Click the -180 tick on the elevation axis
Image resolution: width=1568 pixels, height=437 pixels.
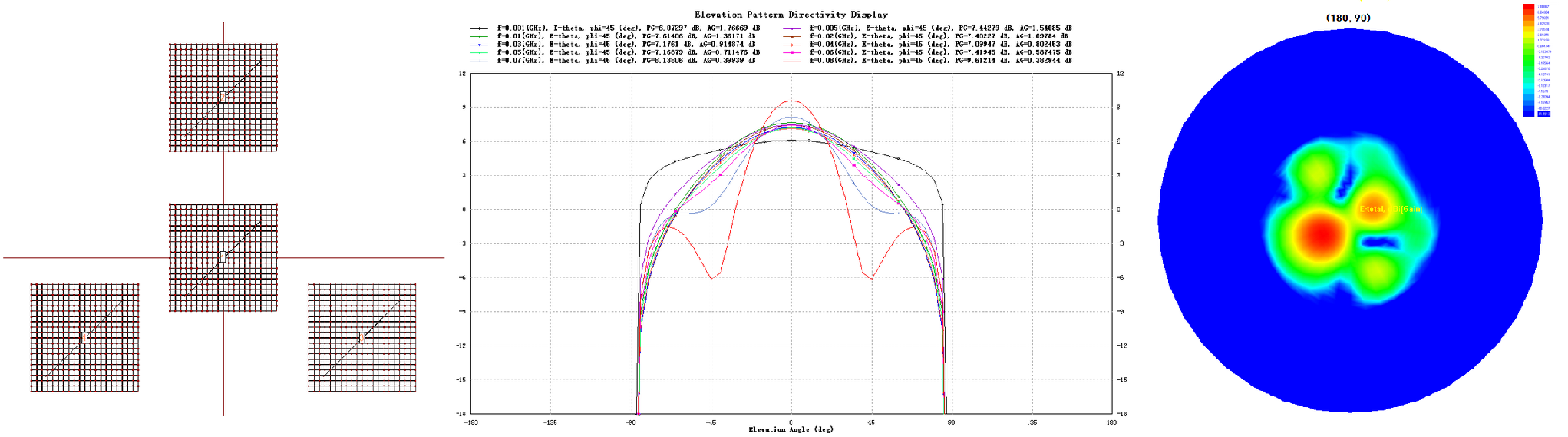click(471, 422)
